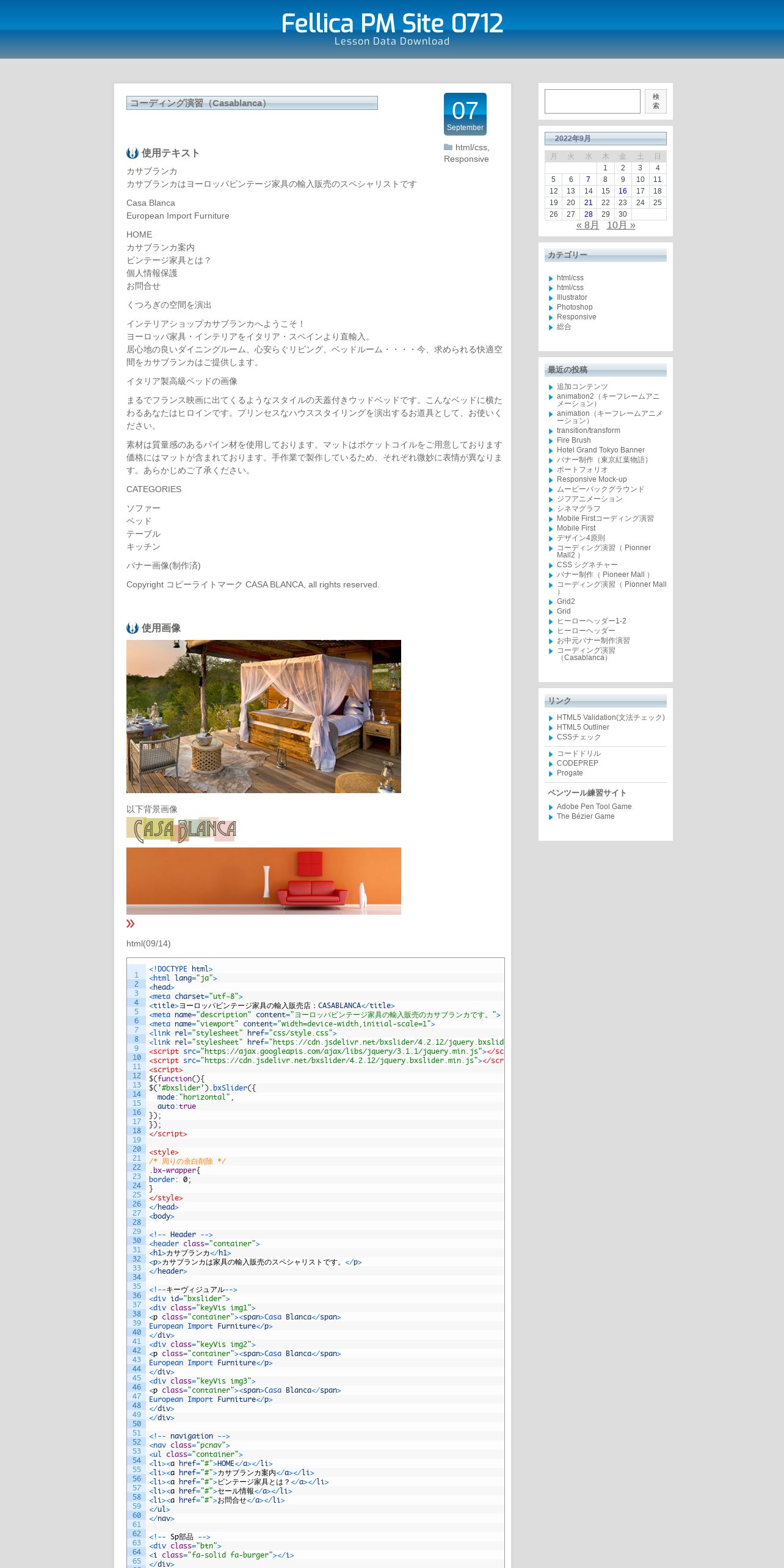
Task: Click the 検索 search button
Action: 656,101
